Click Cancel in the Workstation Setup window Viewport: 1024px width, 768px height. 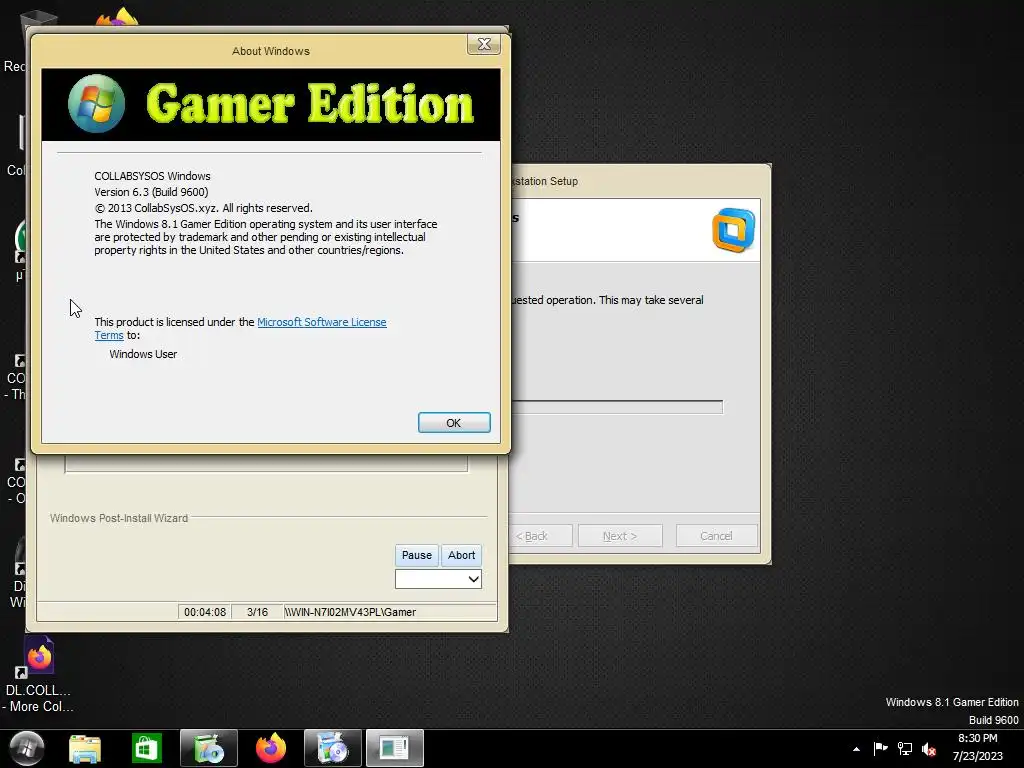click(716, 536)
